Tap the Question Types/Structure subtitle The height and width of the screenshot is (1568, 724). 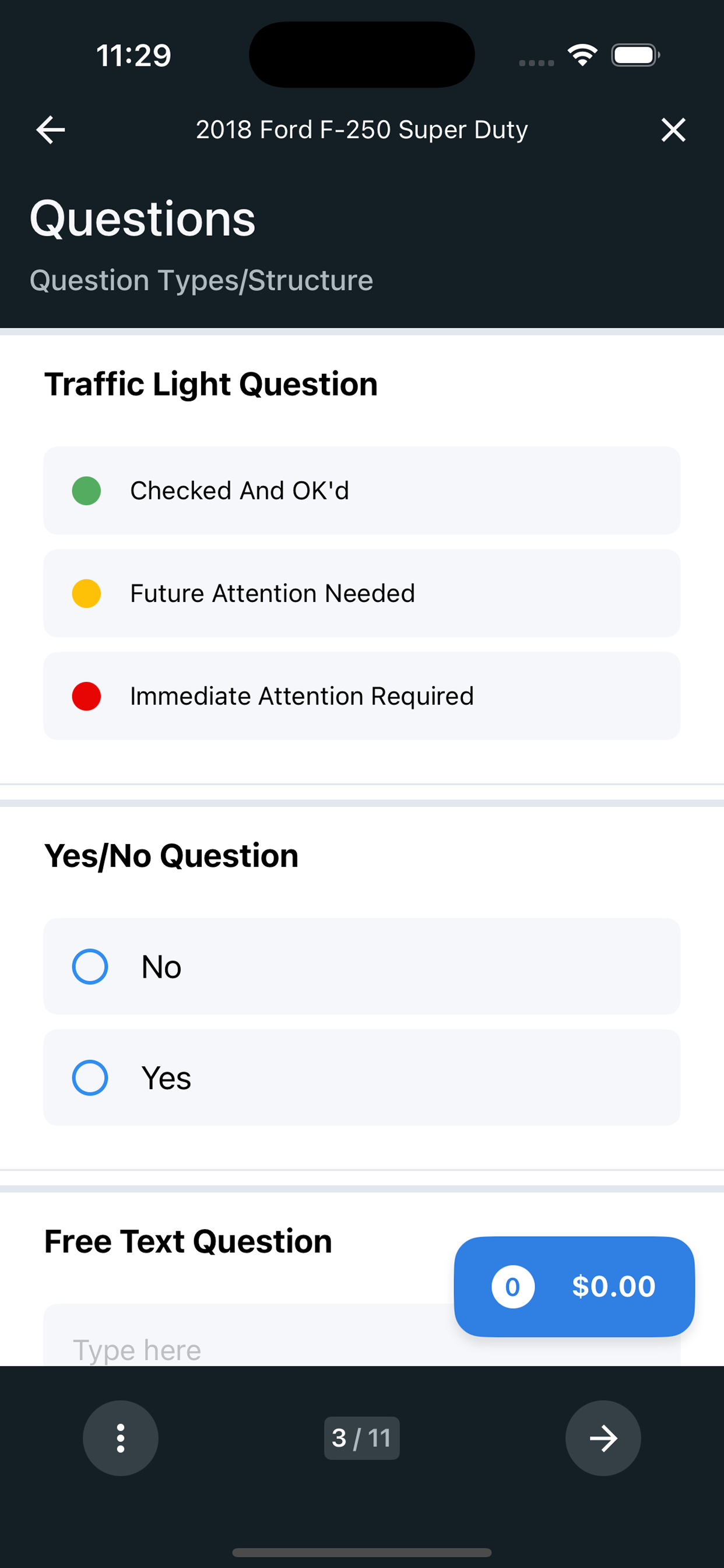(201, 281)
